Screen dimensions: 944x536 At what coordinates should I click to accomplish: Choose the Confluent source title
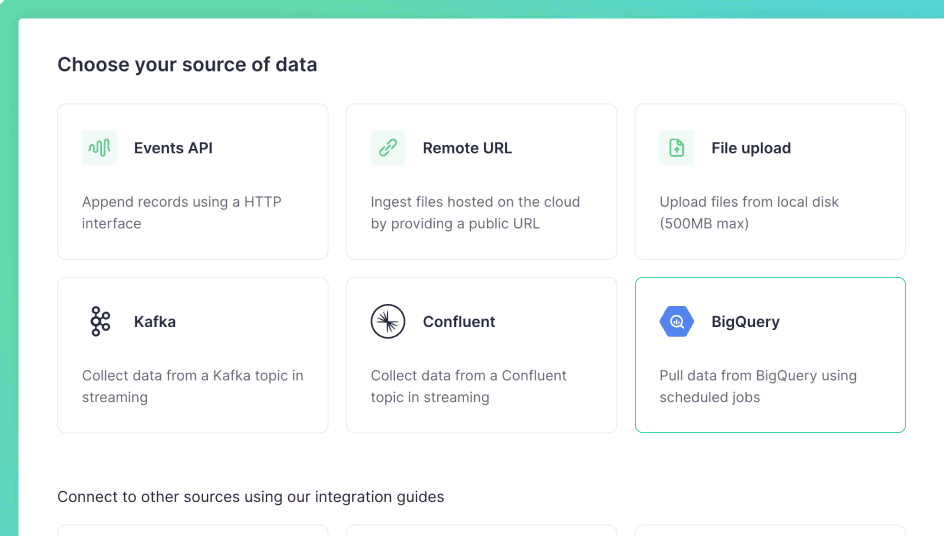click(x=459, y=322)
